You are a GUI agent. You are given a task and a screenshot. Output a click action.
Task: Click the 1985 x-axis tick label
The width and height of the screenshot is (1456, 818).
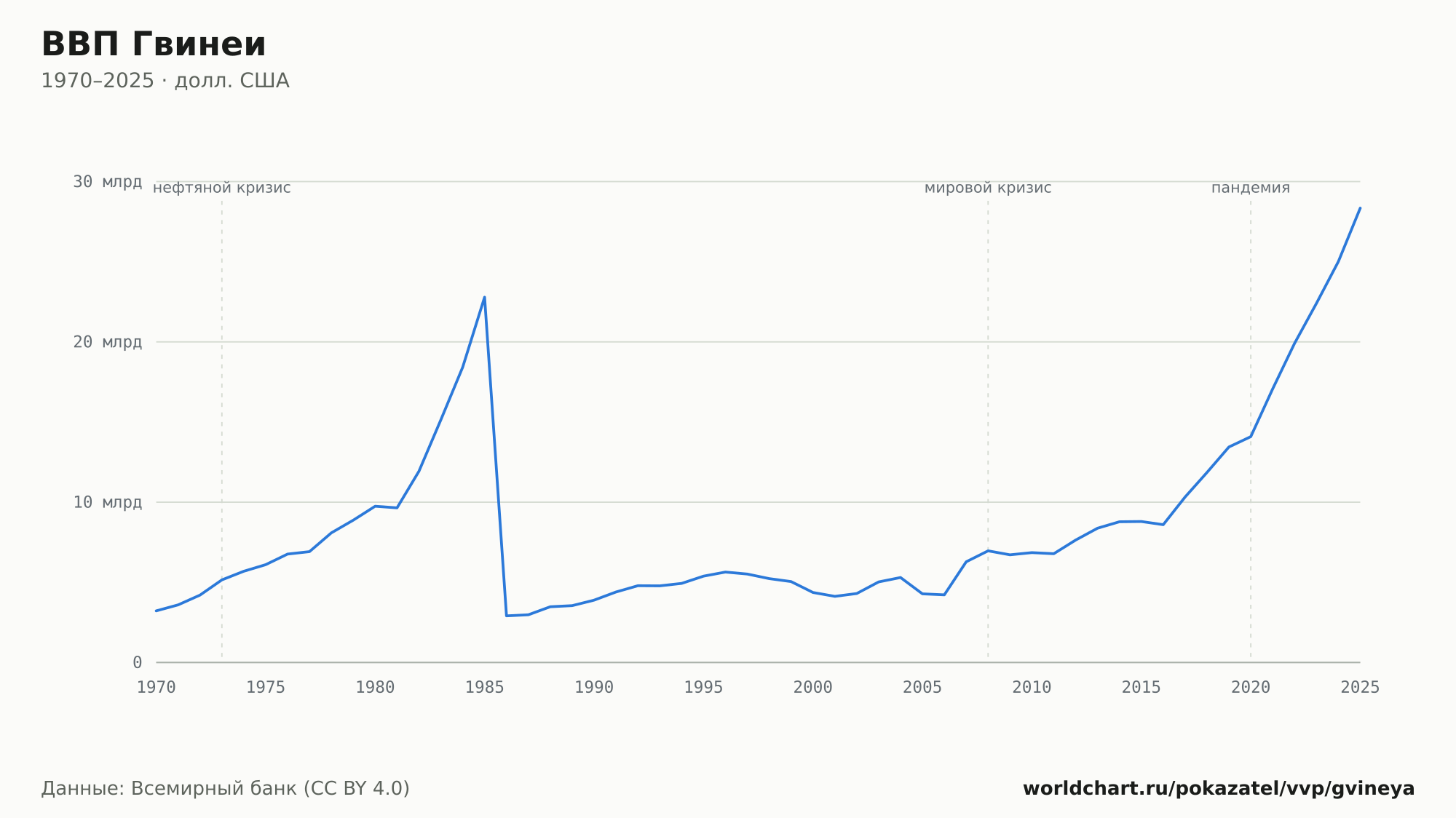(x=485, y=688)
